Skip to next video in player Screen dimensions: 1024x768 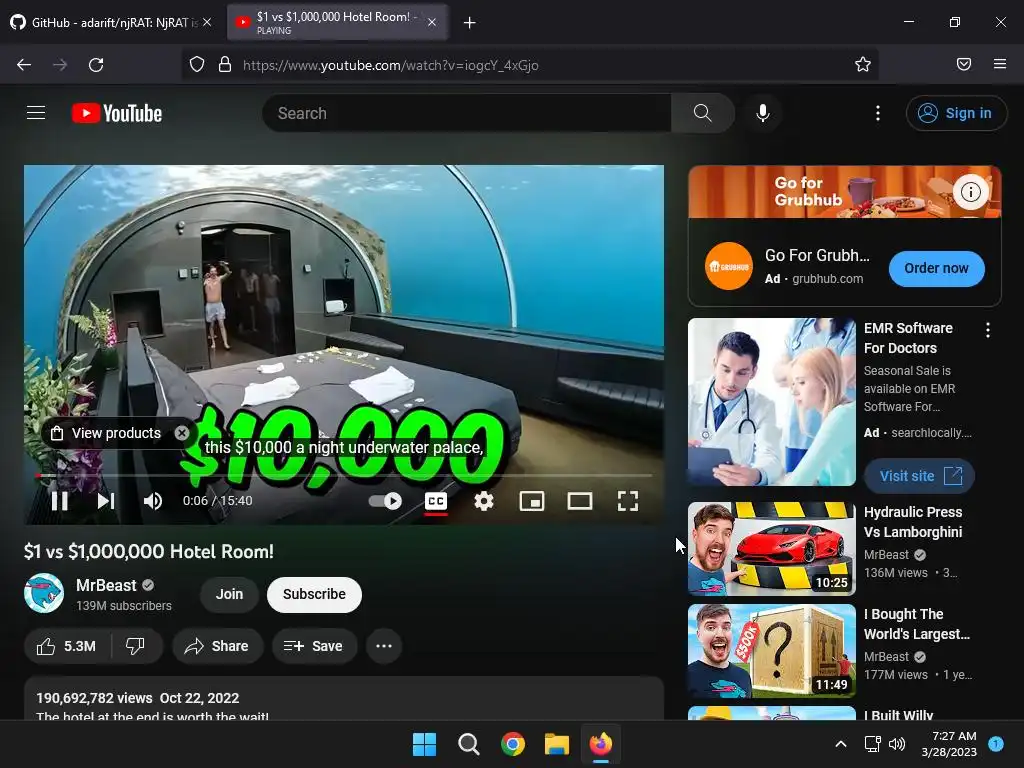pyautogui.click(x=106, y=501)
